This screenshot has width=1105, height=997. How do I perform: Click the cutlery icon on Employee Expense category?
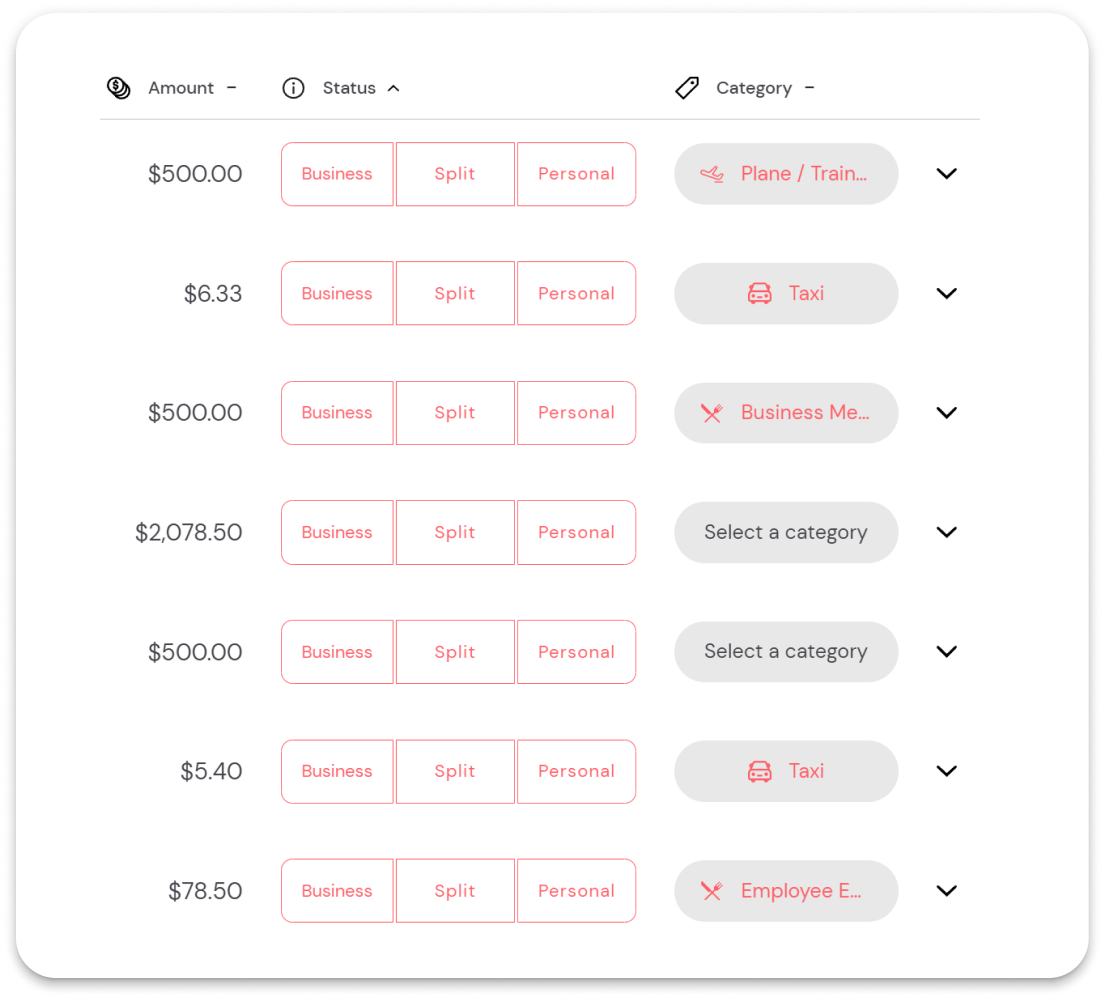pos(712,890)
